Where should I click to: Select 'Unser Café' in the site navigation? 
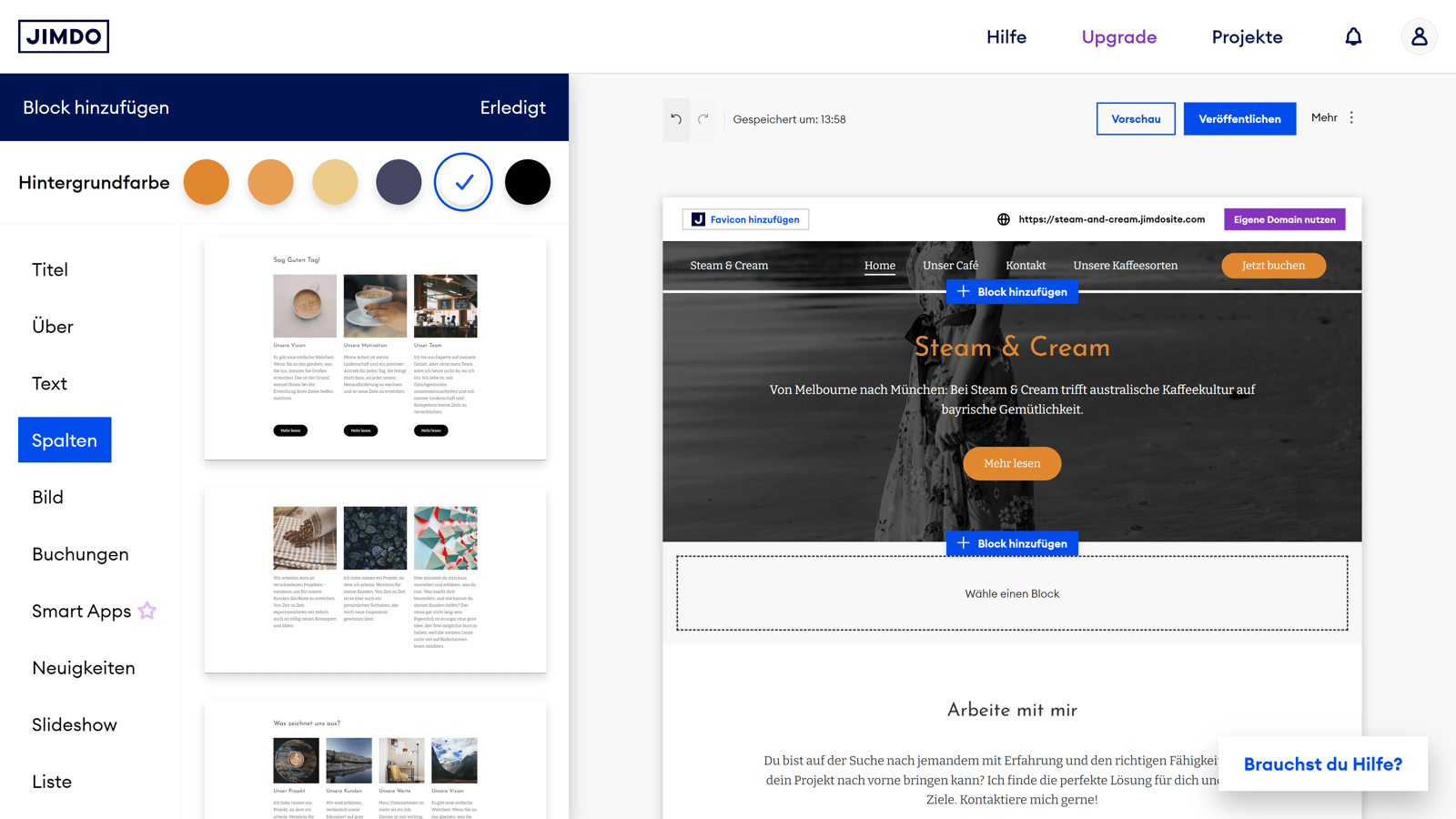point(951,265)
